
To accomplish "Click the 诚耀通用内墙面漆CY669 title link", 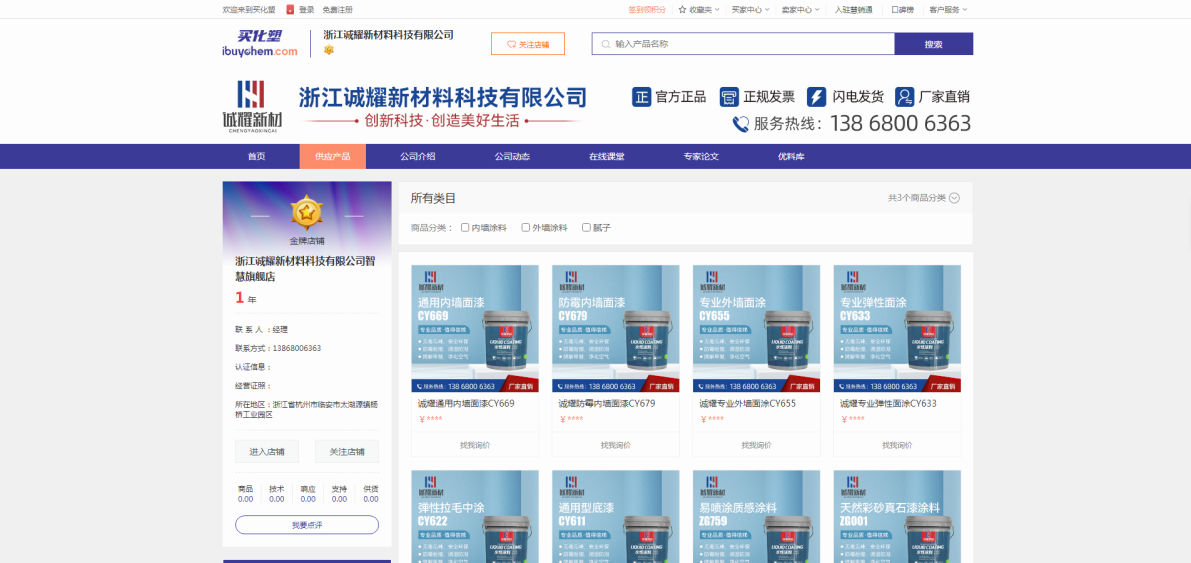I will (466, 403).
